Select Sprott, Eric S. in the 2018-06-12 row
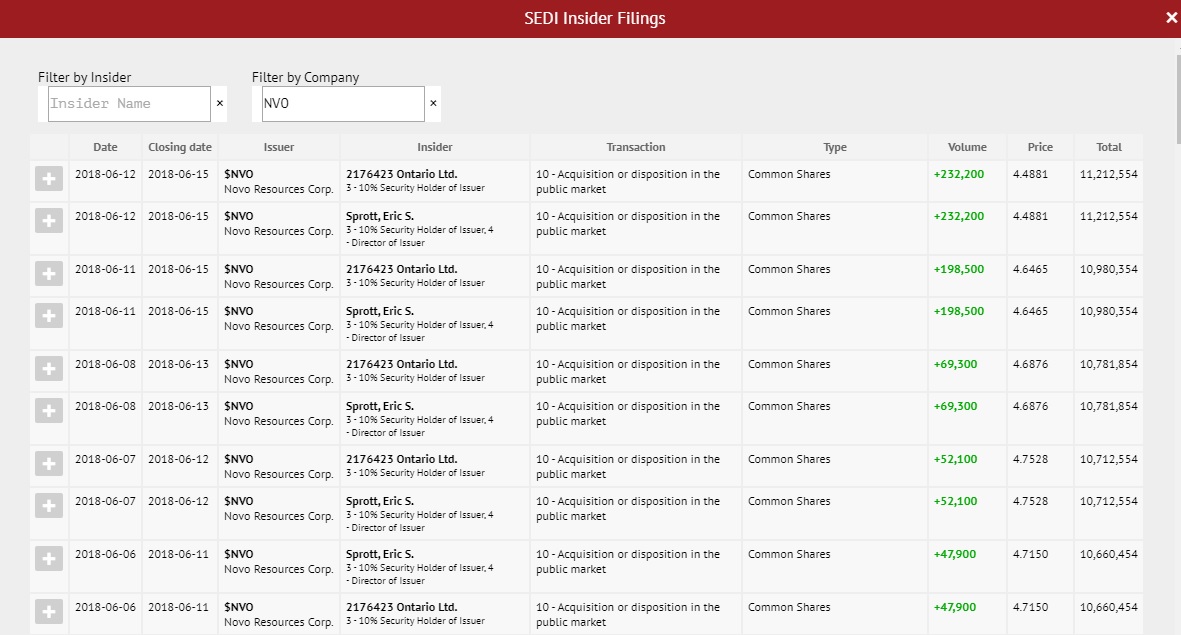 point(380,216)
